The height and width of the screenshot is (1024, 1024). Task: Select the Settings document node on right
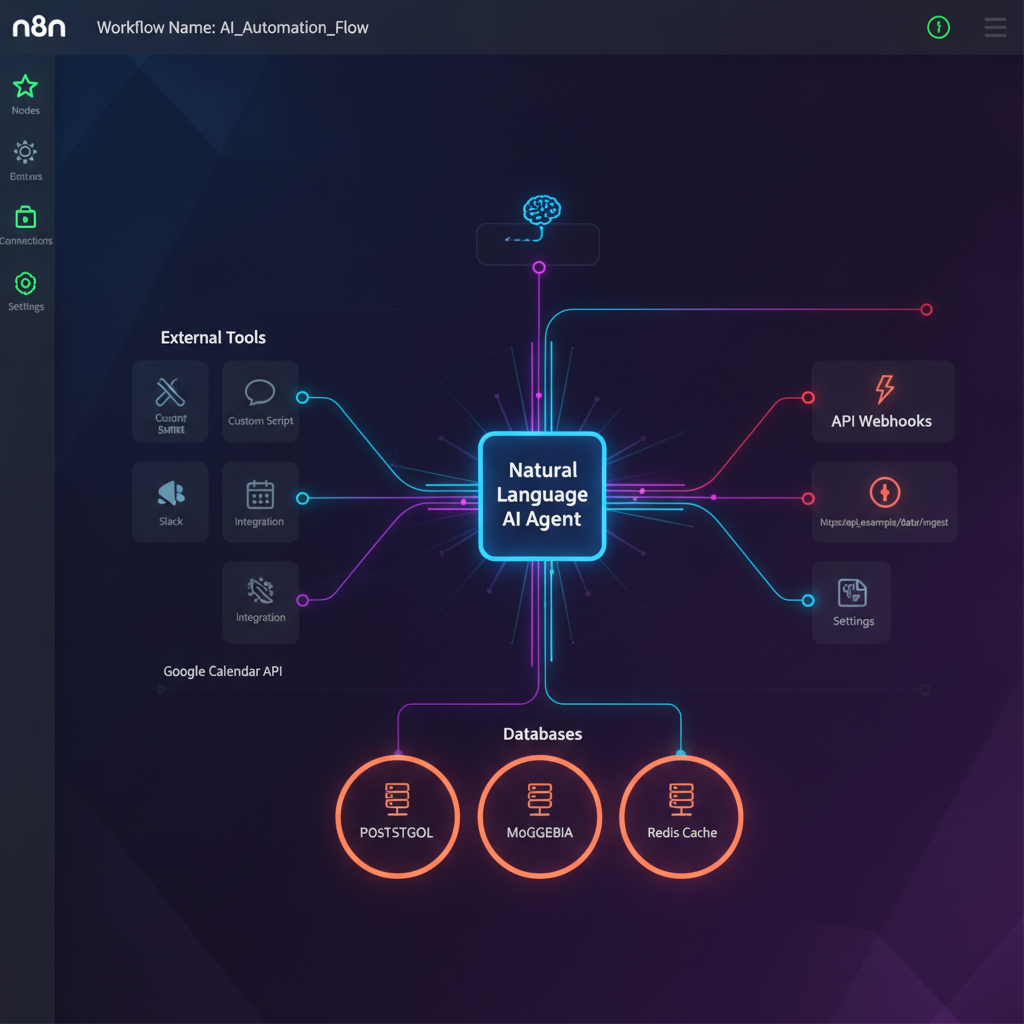852,602
